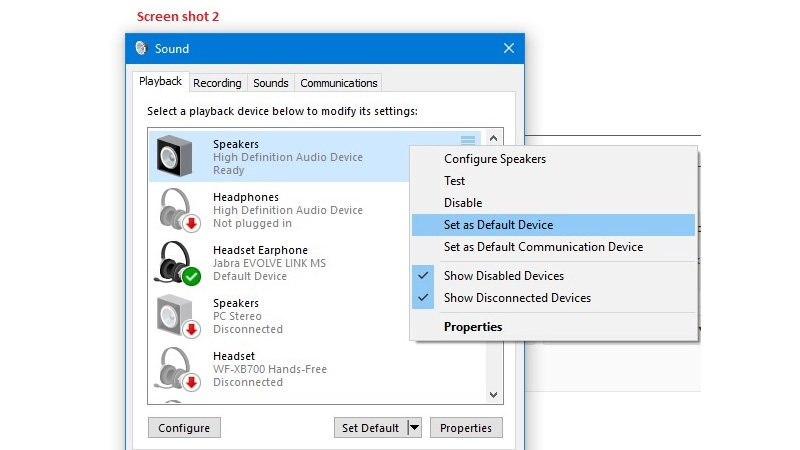Toggle Show Disconnected Devices checkmark

(x=423, y=297)
